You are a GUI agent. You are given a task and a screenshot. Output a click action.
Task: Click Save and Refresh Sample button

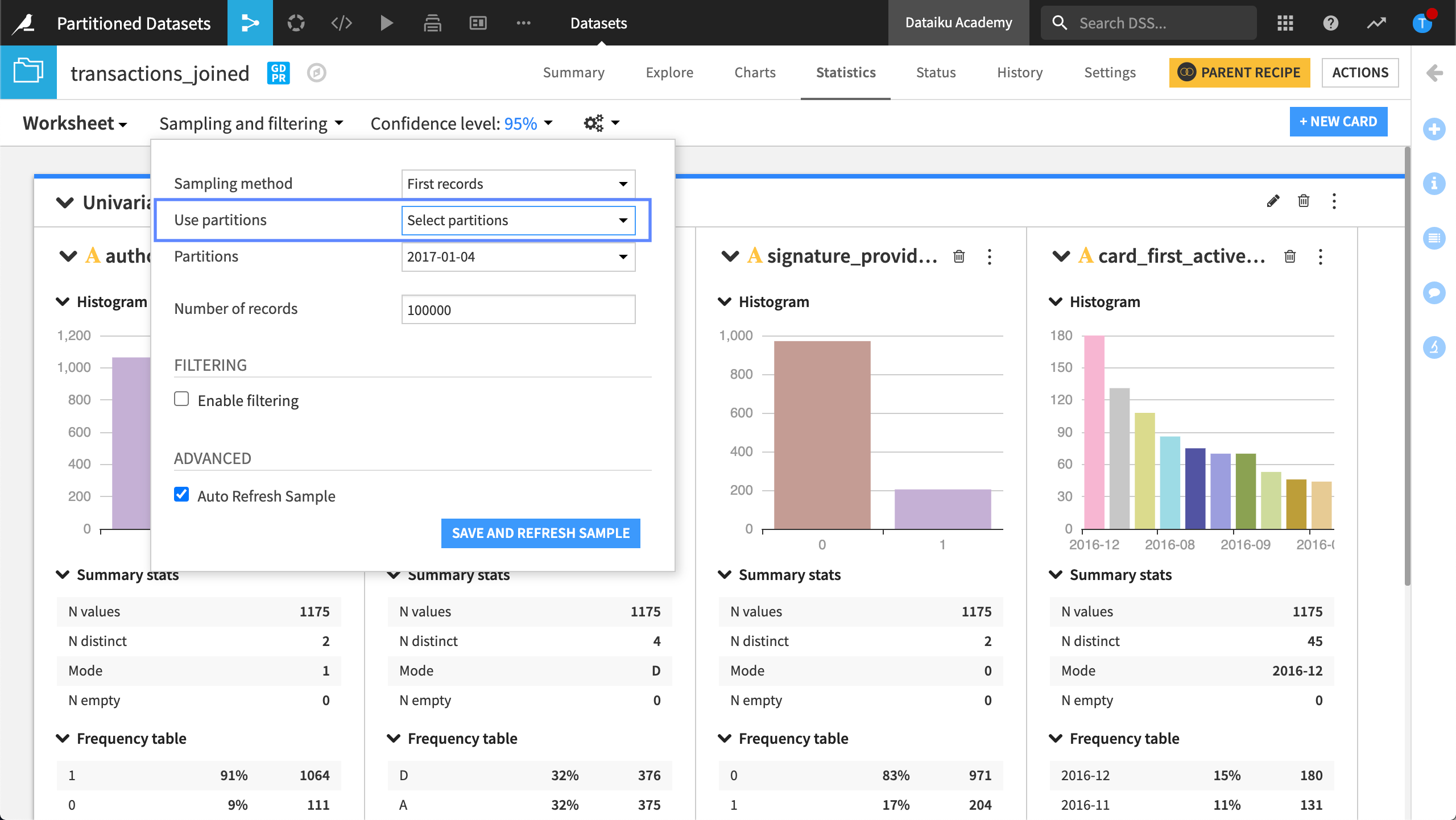[x=540, y=533]
